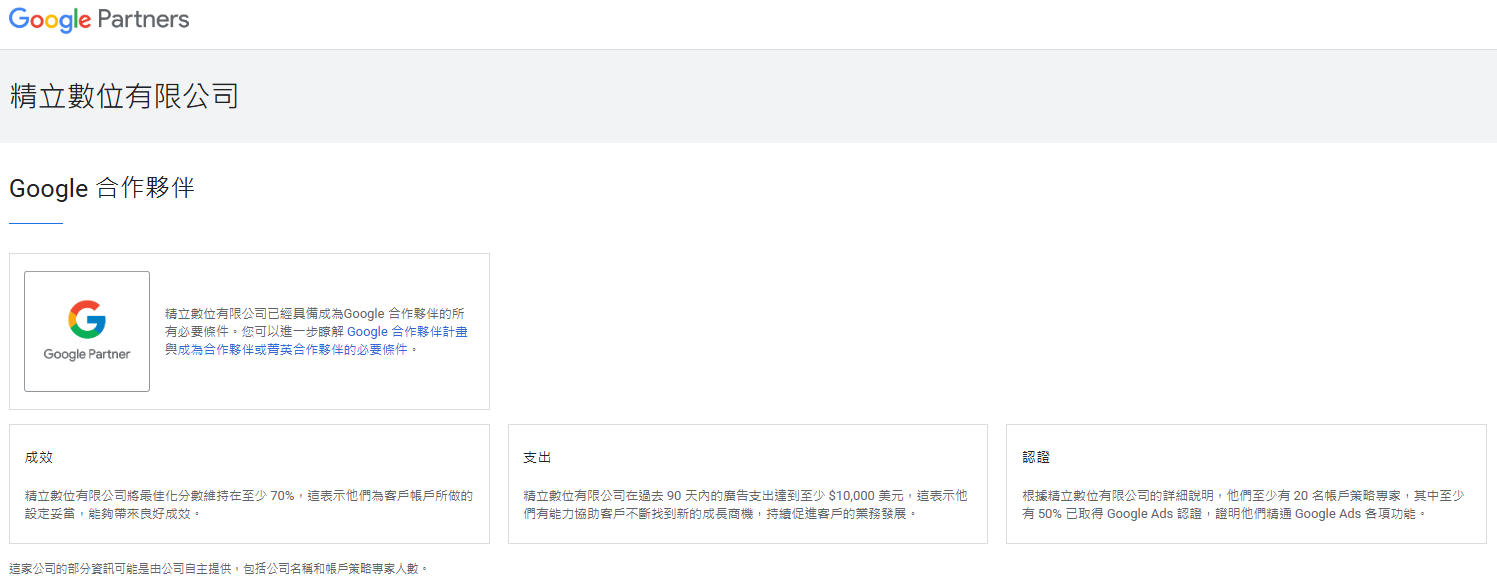The height and width of the screenshot is (583, 1497).
Task: Click the paragraph mentioning "20 名帳戶策略專家"
Action: click(1244, 504)
